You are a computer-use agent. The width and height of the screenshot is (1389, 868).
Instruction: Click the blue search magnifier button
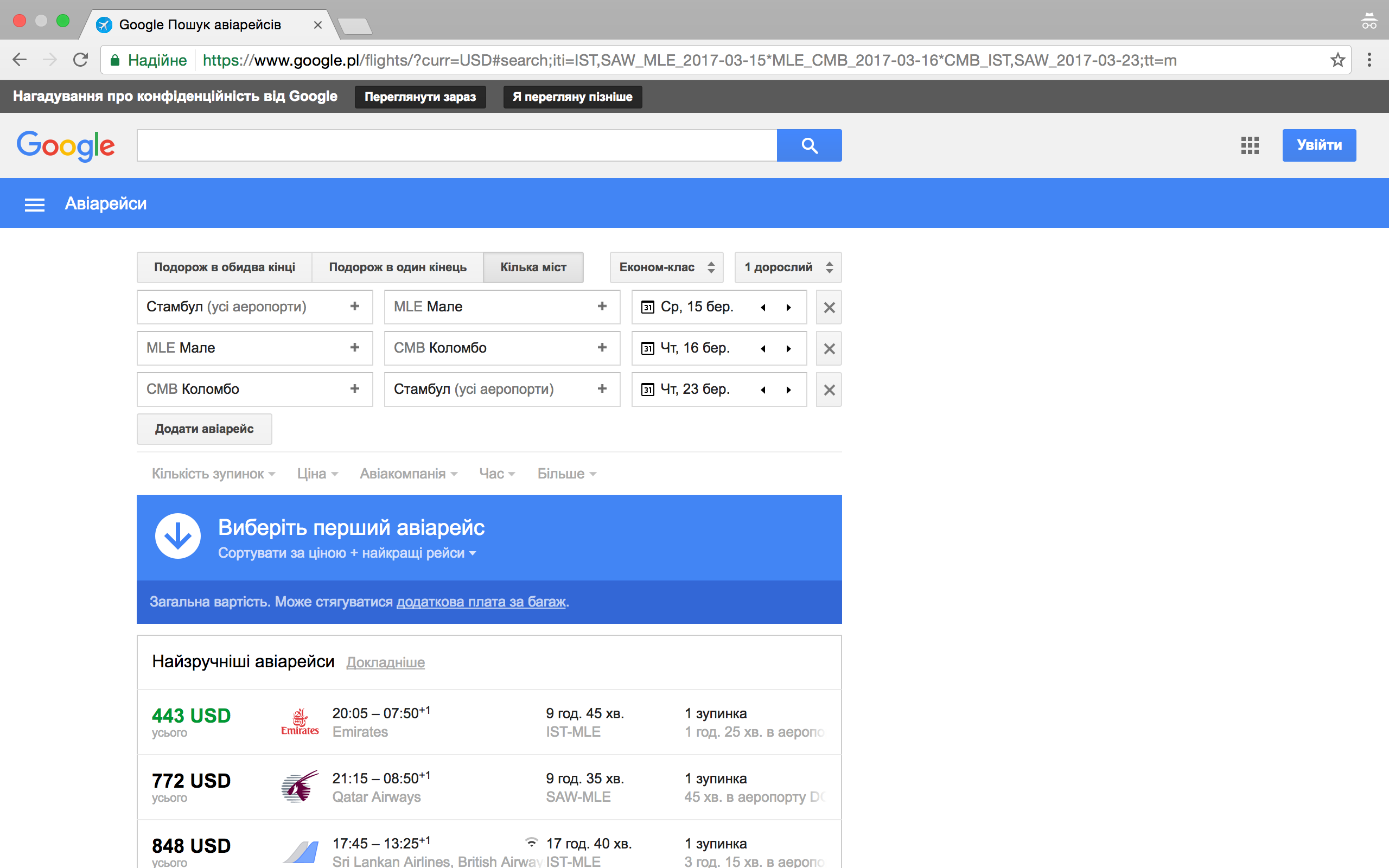pyautogui.click(x=809, y=145)
